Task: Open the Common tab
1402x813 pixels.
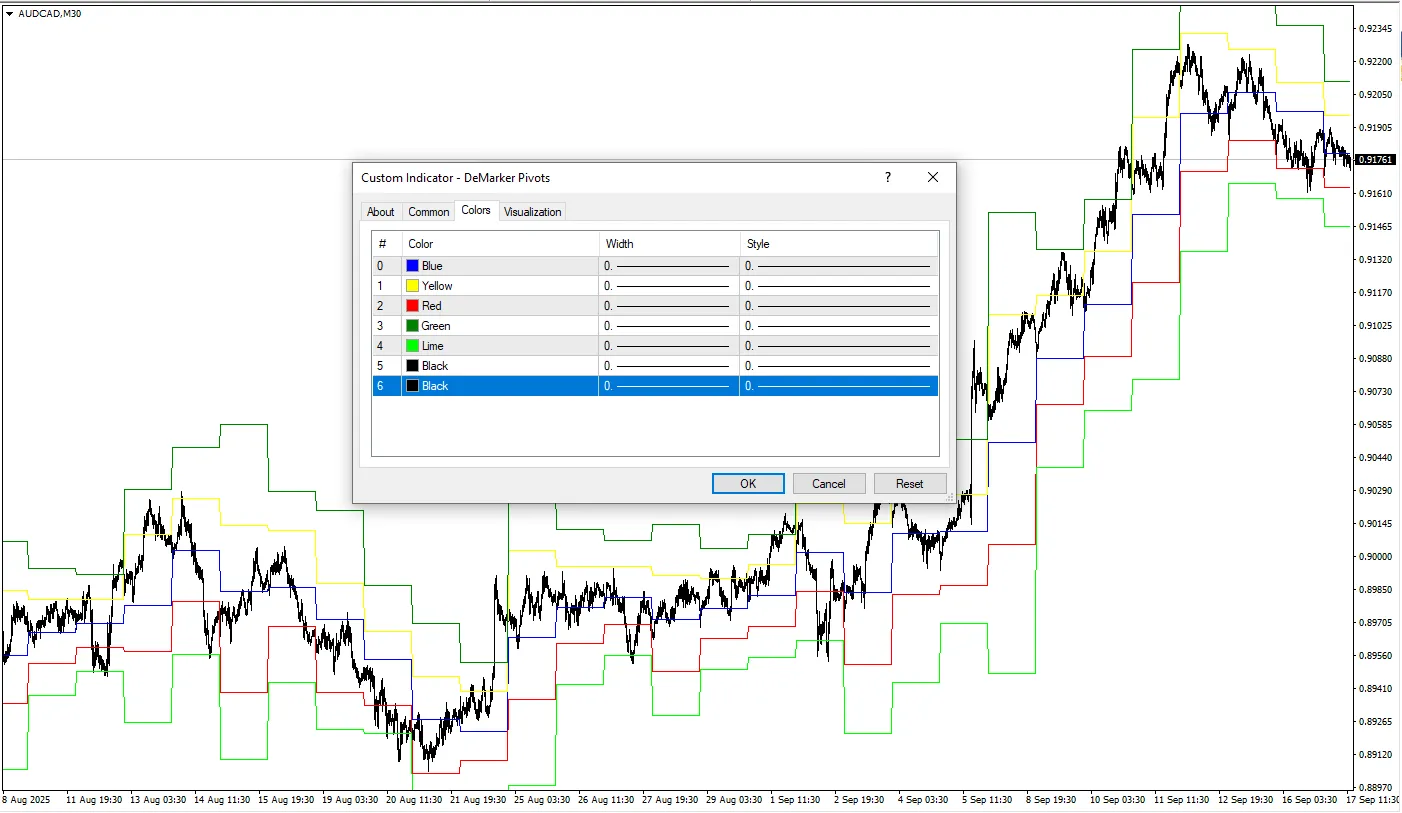Action: click(428, 212)
